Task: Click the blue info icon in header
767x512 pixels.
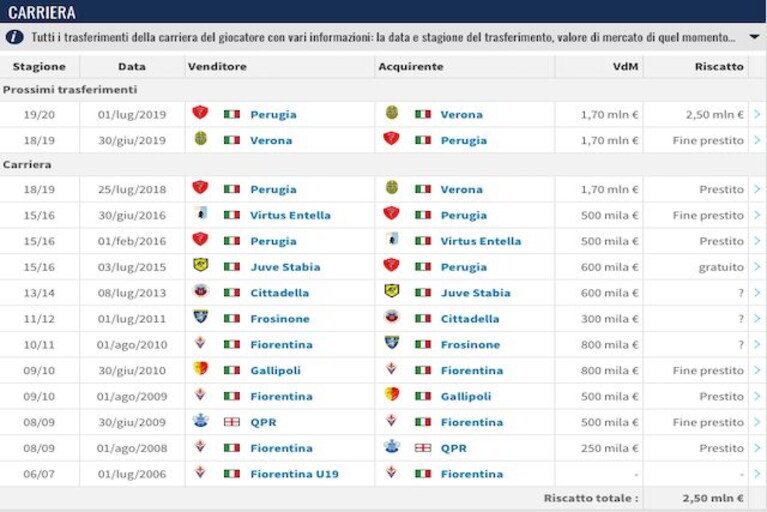Action: click(15, 37)
